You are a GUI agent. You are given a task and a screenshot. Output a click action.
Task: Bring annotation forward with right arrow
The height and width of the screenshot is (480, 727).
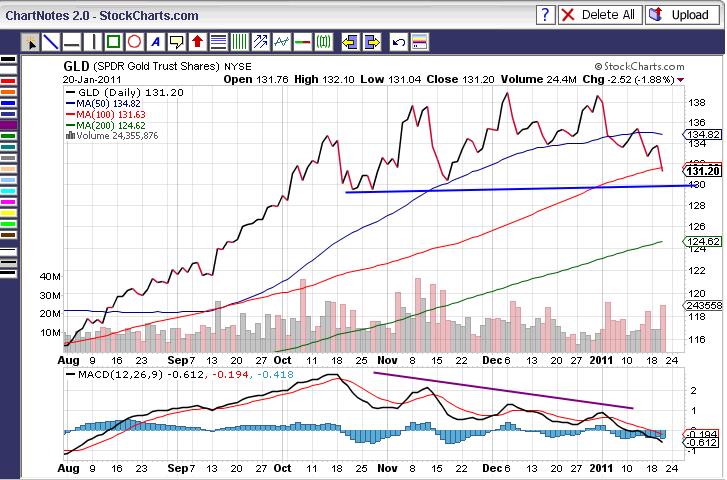(x=371, y=42)
